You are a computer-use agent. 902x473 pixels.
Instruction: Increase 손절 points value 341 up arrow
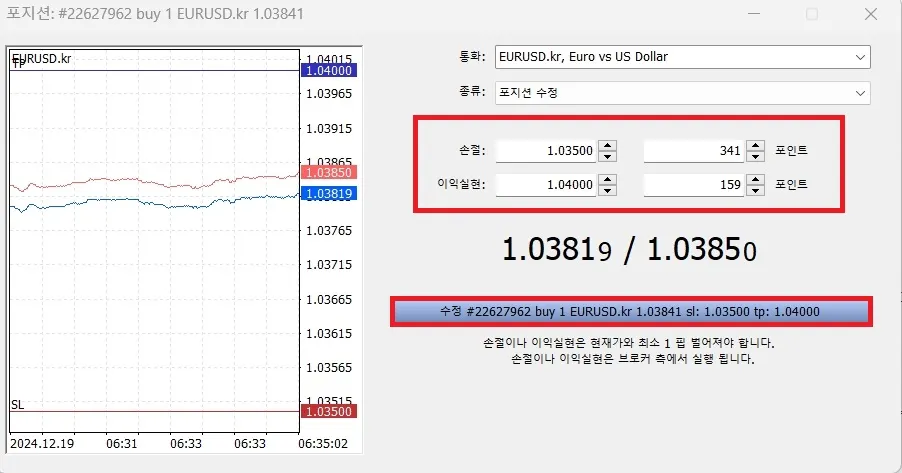pos(755,146)
